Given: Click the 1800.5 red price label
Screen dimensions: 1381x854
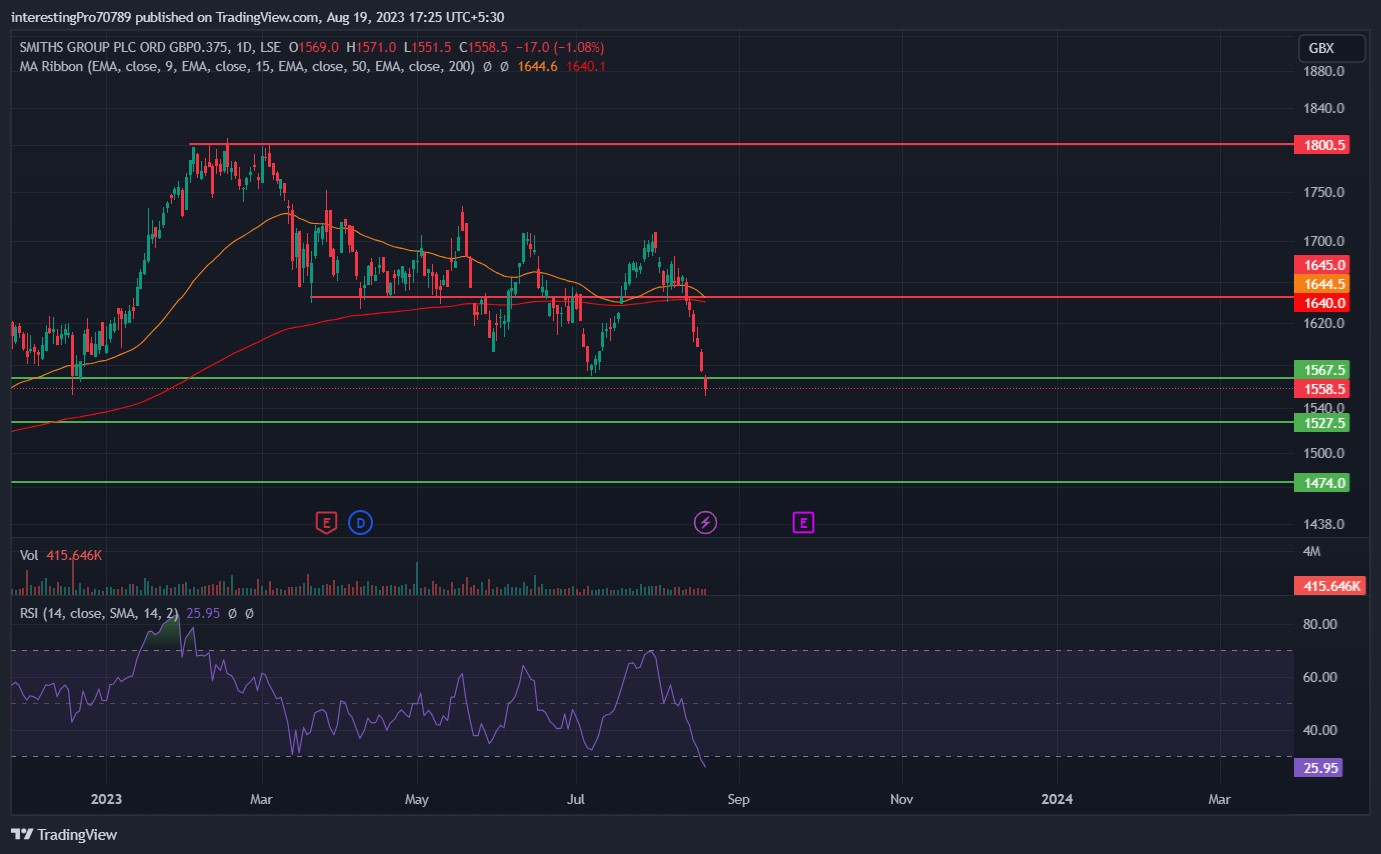Looking at the screenshot, I should pyautogui.click(x=1322, y=145).
